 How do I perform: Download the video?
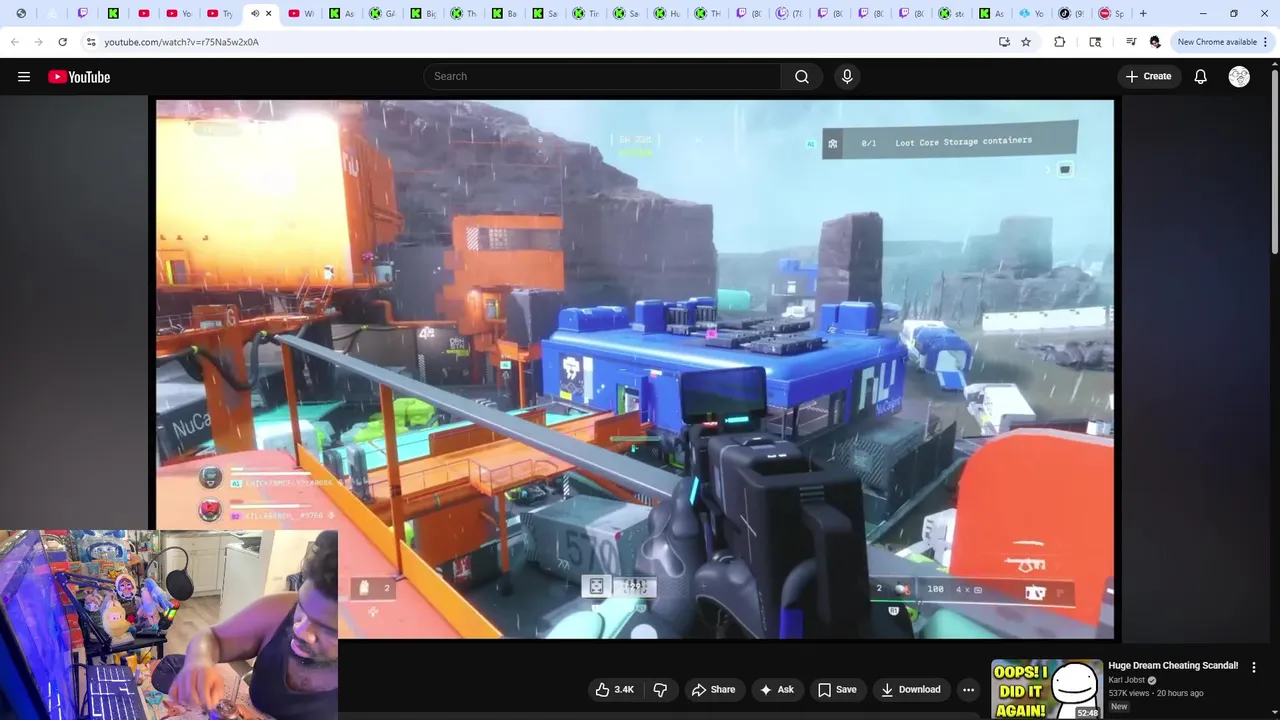pos(910,689)
